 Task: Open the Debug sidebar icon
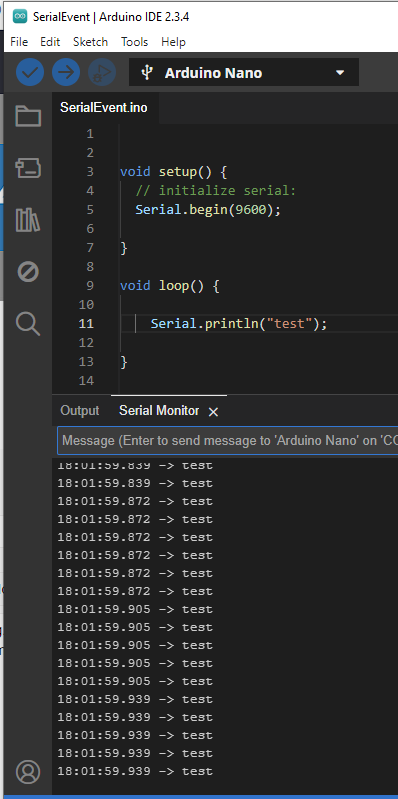(28, 272)
